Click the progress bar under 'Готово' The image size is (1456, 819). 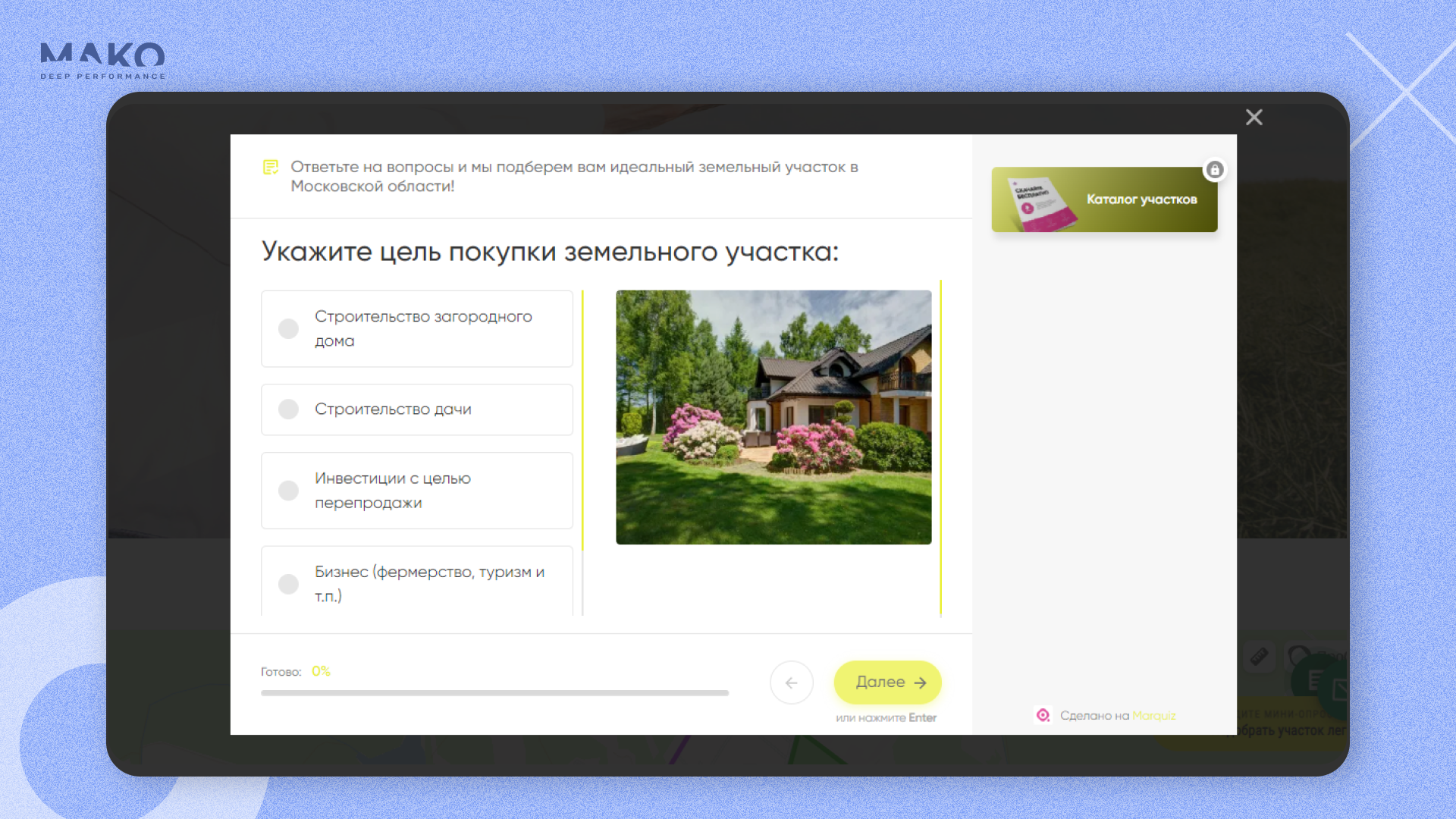494,693
